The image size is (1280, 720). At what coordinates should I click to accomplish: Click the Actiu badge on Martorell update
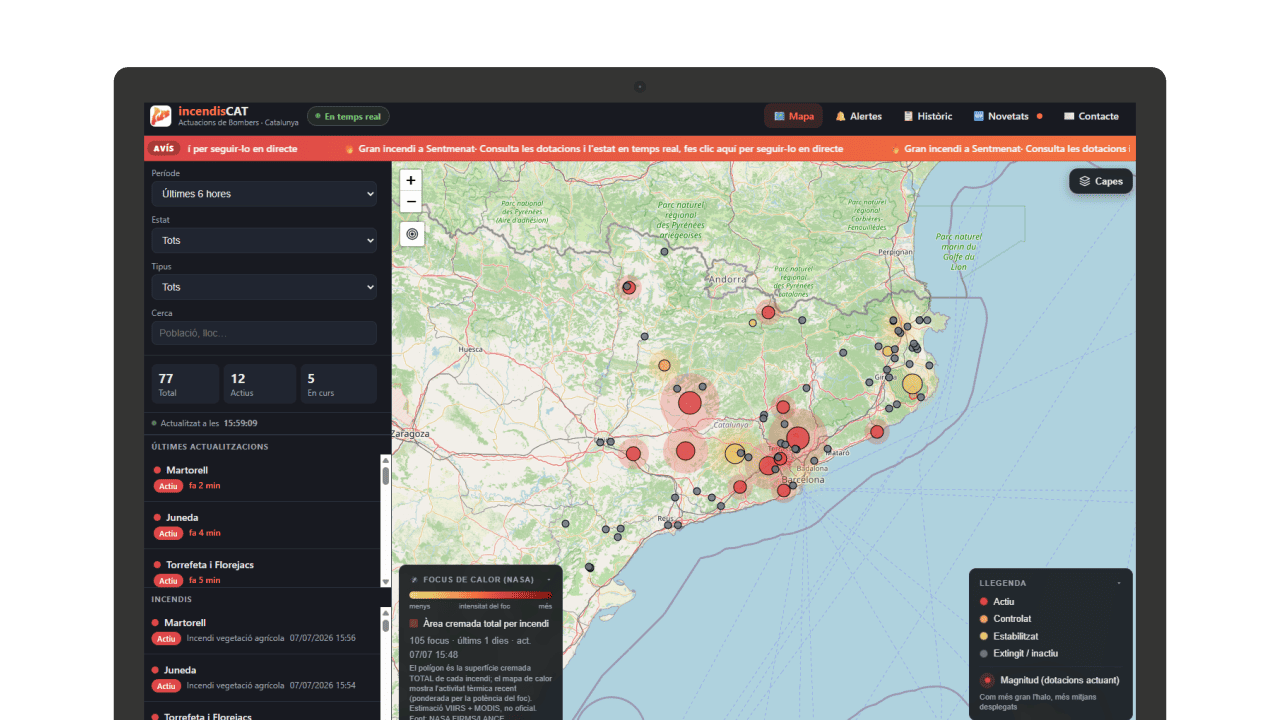click(168, 485)
